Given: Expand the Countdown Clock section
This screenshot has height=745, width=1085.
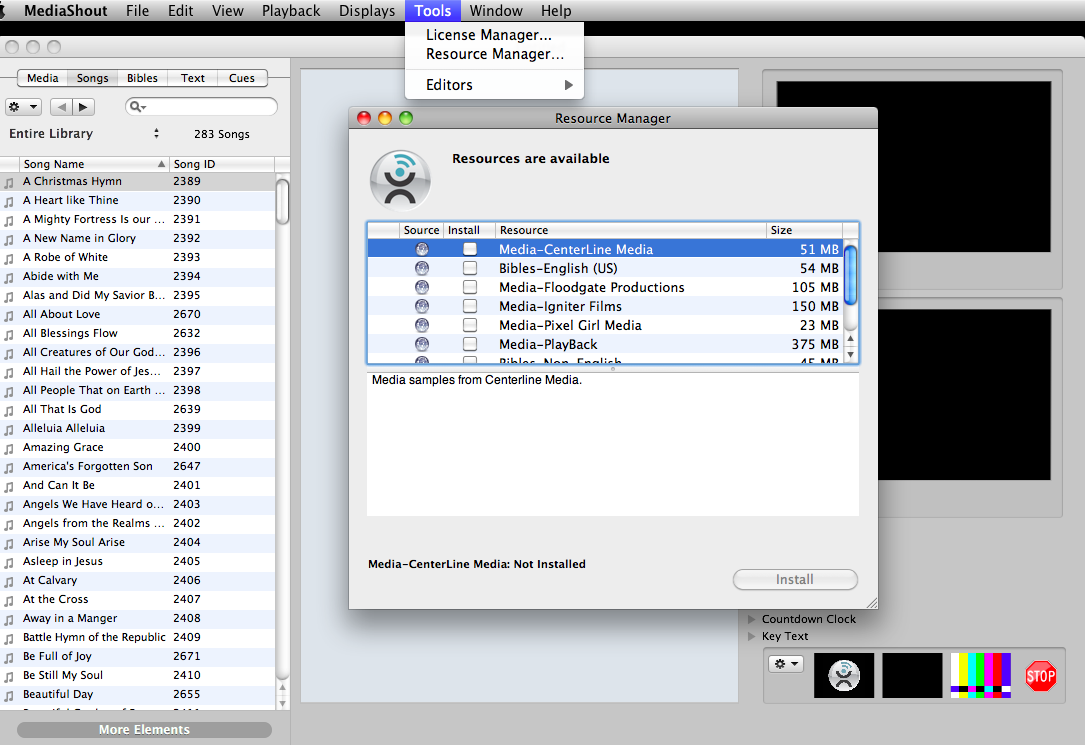Looking at the screenshot, I should click(x=751, y=619).
